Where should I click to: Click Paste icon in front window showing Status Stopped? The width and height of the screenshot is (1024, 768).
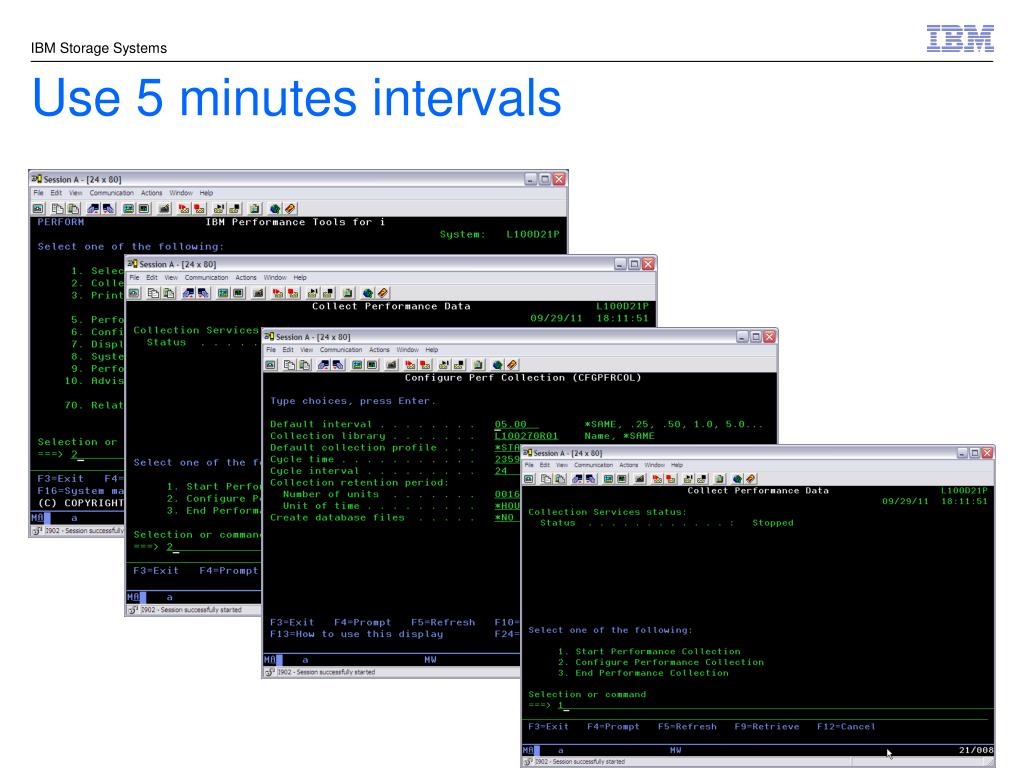coord(560,479)
